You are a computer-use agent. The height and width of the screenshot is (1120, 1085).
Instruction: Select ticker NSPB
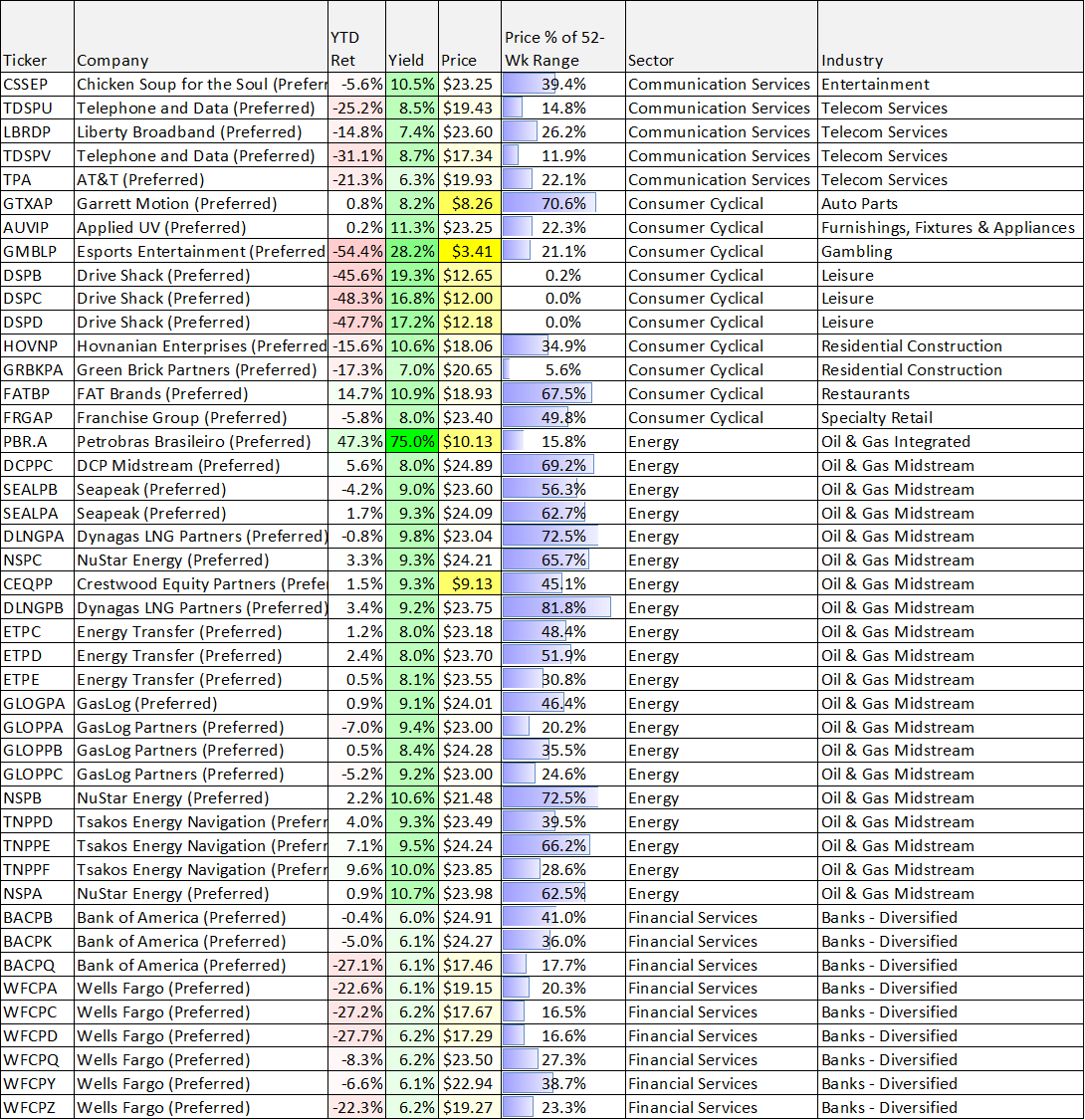(x=37, y=798)
